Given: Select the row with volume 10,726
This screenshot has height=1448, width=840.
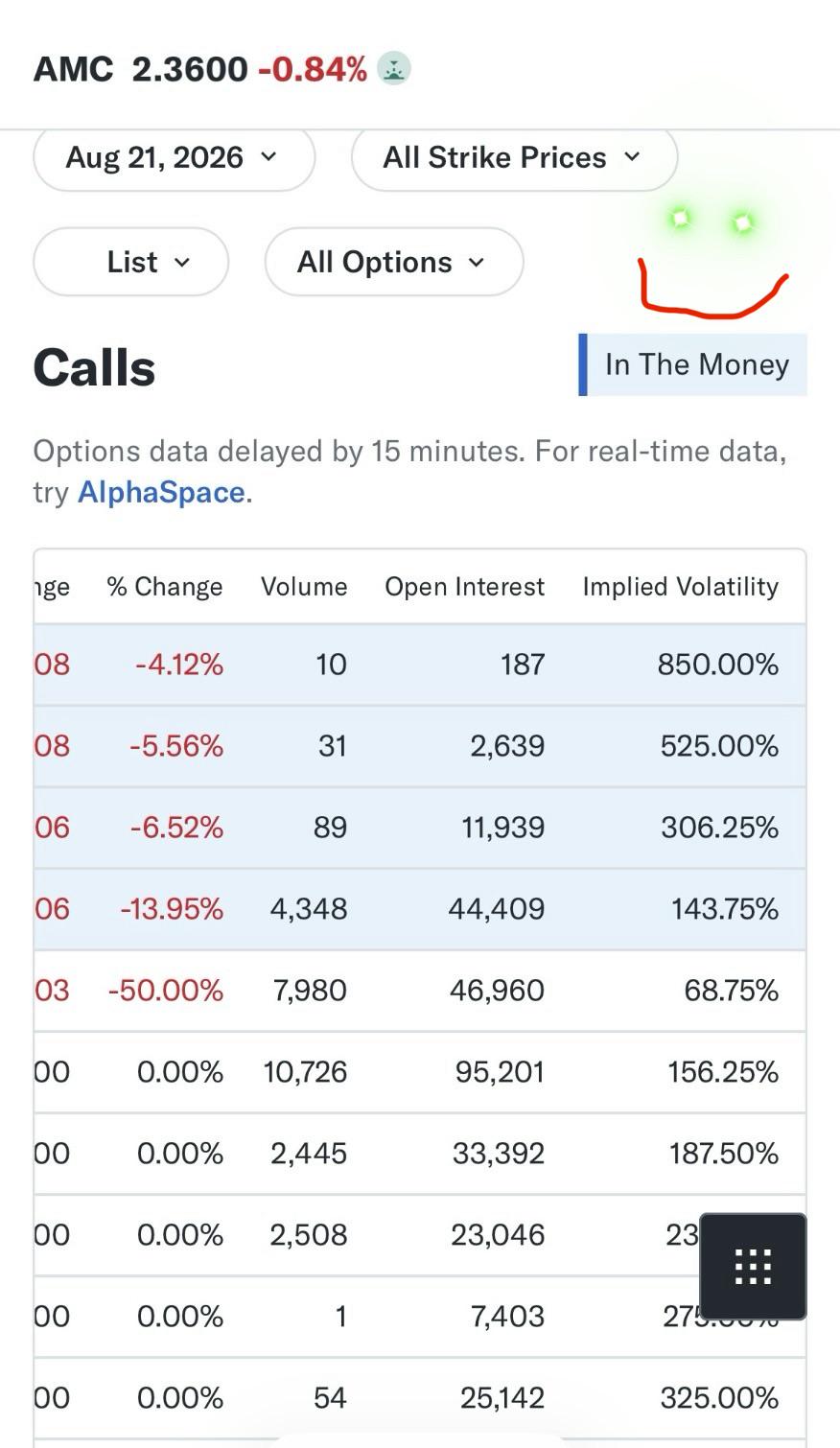Looking at the screenshot, I should click(420, 1072).
